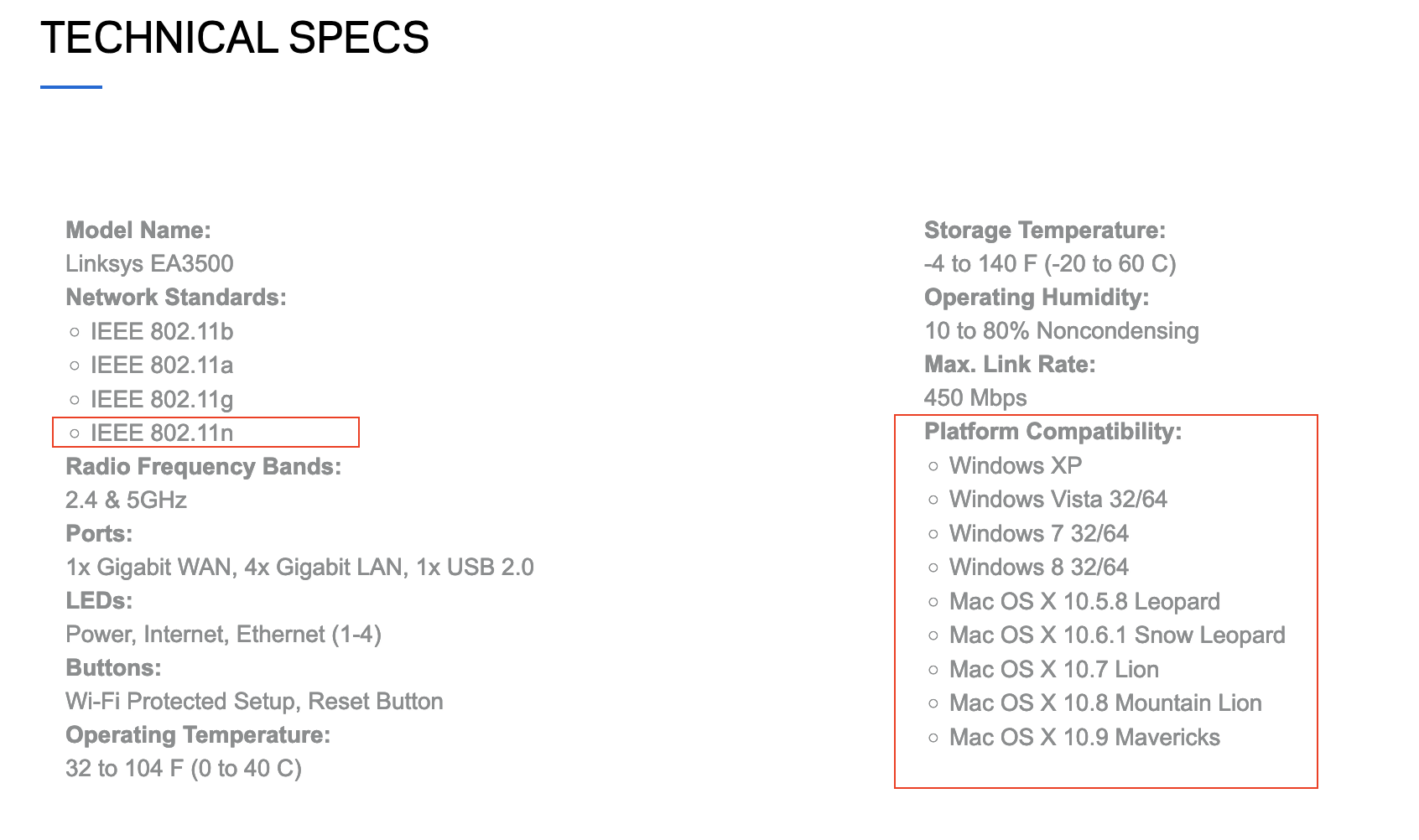The height and width of the screenshot is (840, 1419).
Task: Click the highlighted IEEE 802.11n entry
Action: point(162,433)
